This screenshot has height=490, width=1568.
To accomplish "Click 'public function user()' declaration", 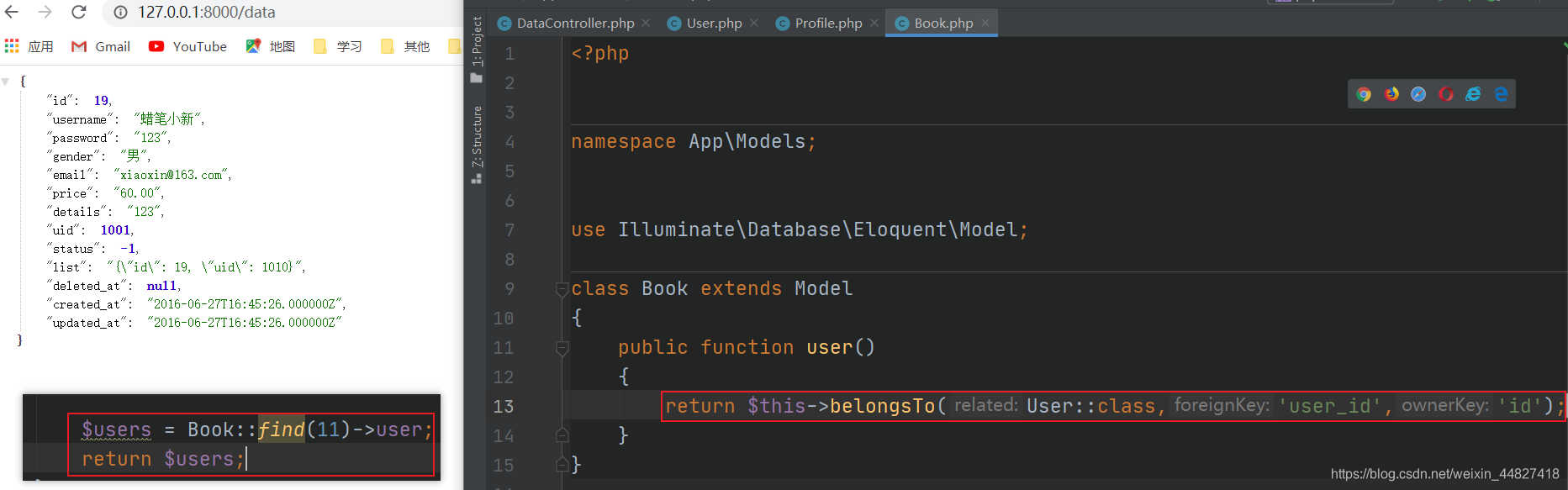I will [x=747, y=347].
